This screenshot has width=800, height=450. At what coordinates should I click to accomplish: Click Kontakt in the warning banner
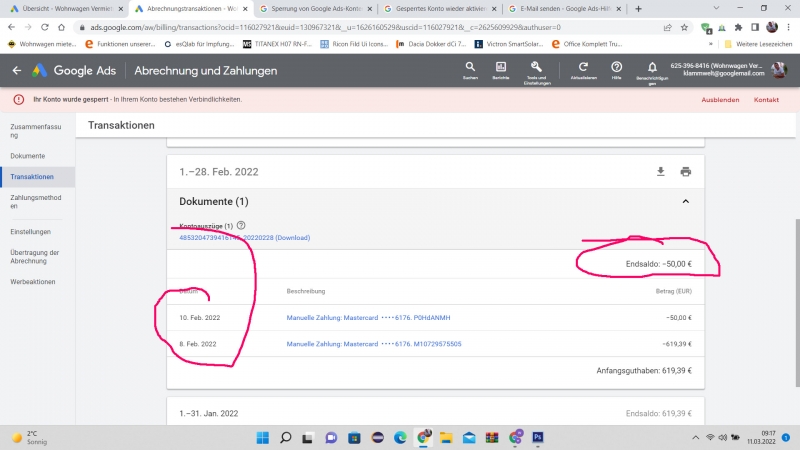tap(766, 100)
